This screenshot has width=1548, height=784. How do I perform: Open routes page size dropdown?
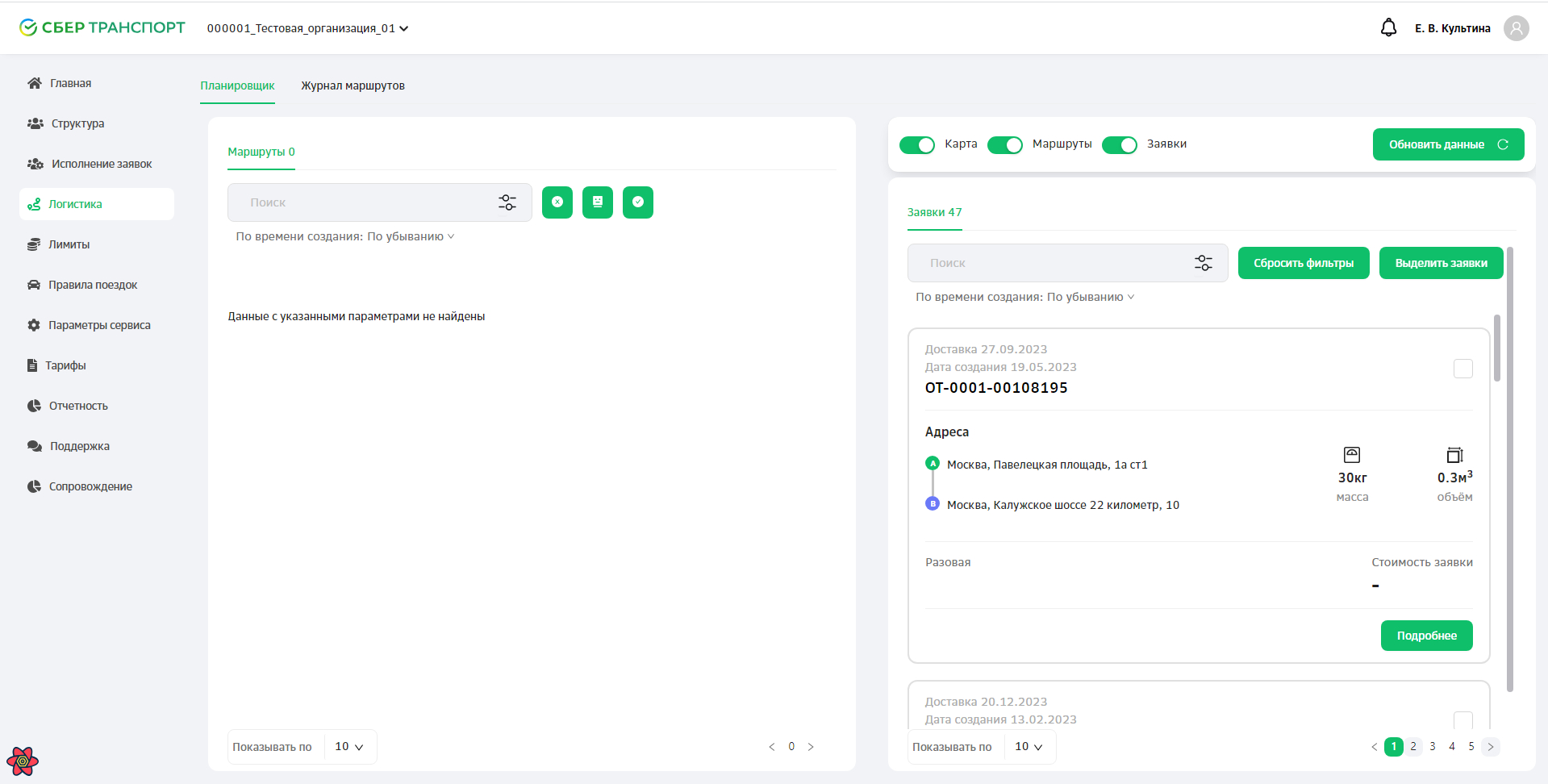[349, 747]
